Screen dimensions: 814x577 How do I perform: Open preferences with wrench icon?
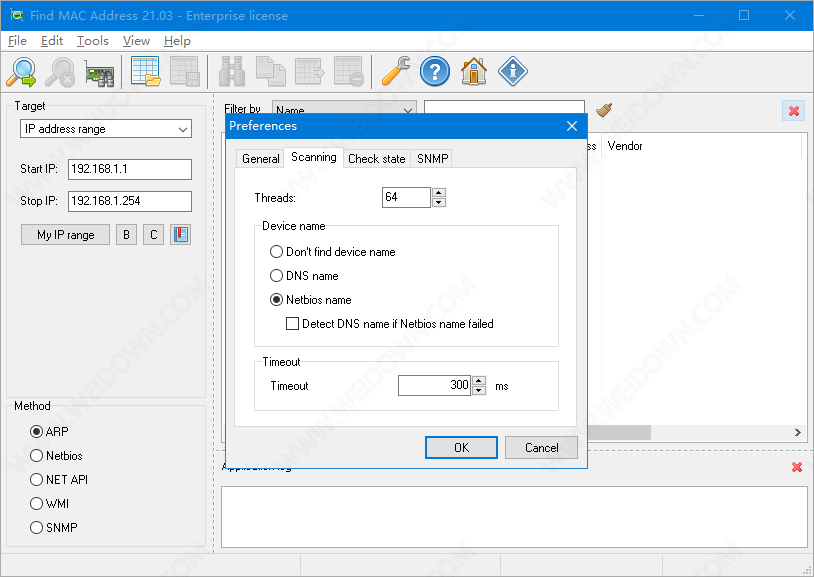click(x=396, y=72)
